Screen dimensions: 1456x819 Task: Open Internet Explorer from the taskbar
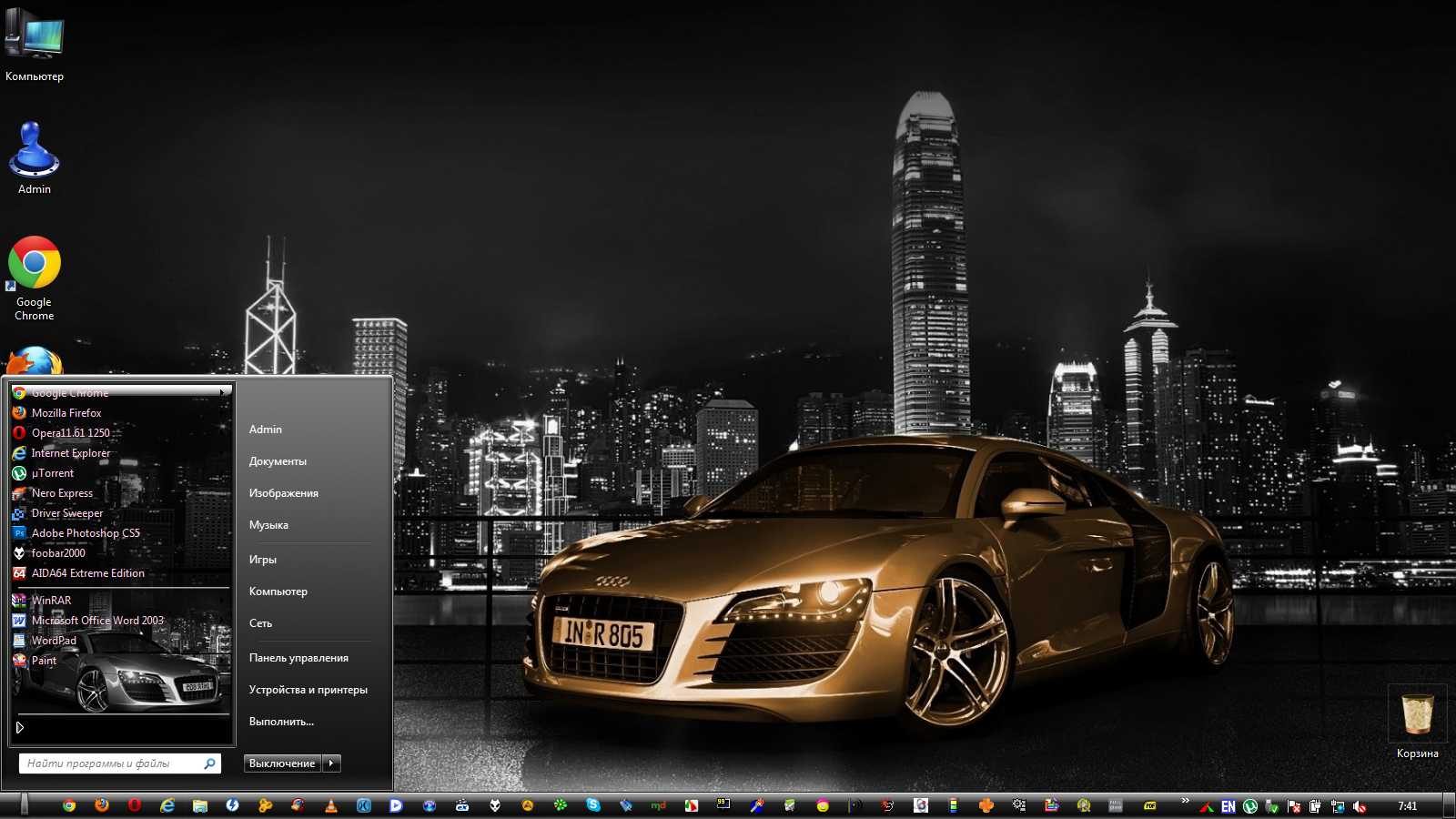(x=167, y=805)
